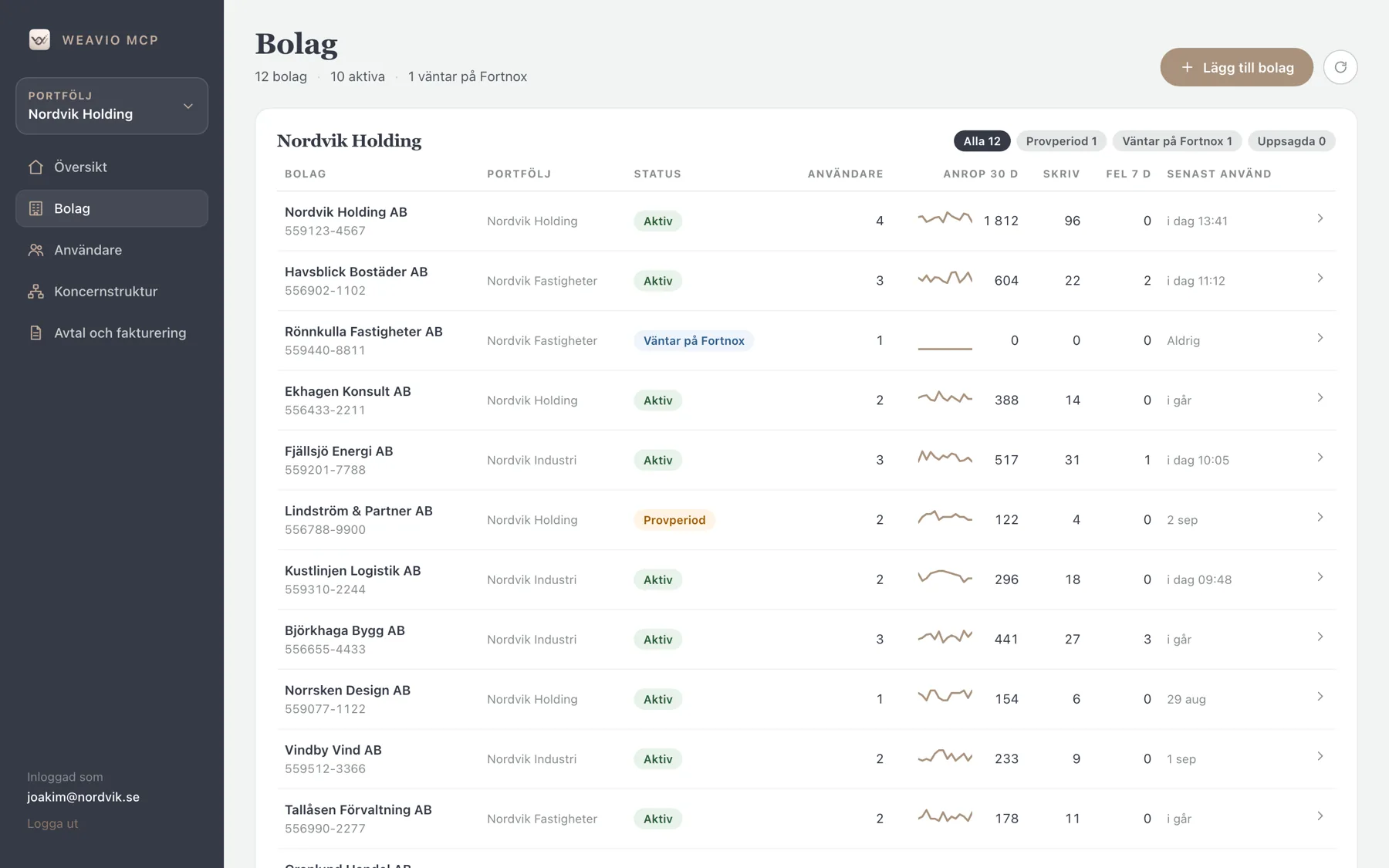This screenshot has height=868, width=1389.
Task: Click Logga ut link
Action: tap(52, 823)
